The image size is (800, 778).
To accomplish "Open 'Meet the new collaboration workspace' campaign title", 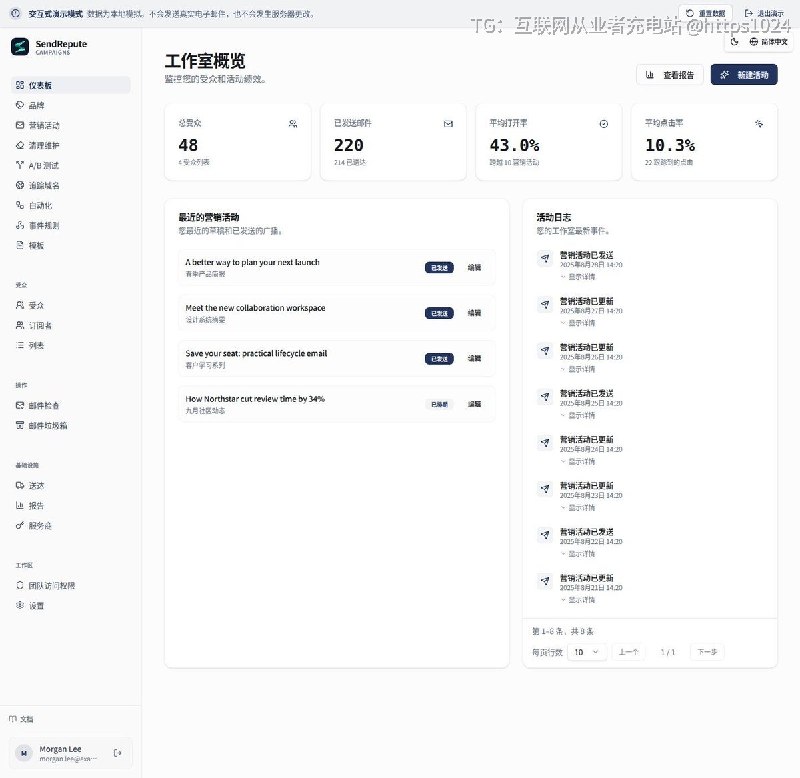I will pyautogui.click(x=255, y=308).
